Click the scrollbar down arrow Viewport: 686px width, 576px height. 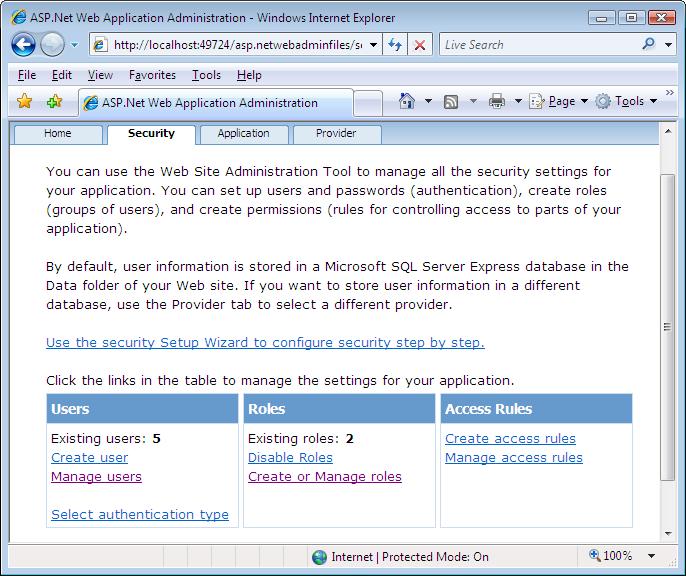click(x=668, y=534)
